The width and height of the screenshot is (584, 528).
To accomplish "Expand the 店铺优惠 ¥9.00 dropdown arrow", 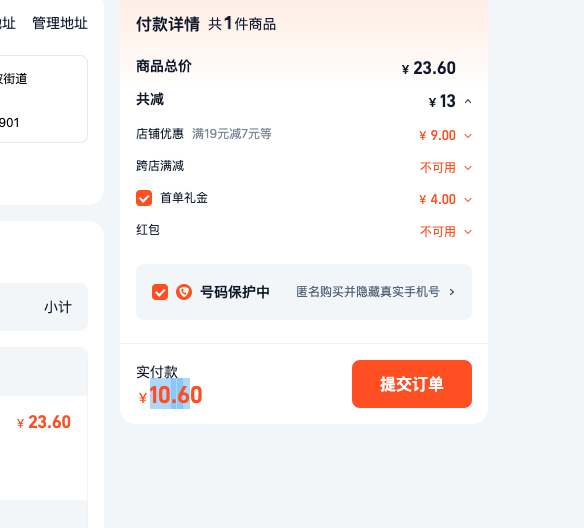I will point(468,136).
